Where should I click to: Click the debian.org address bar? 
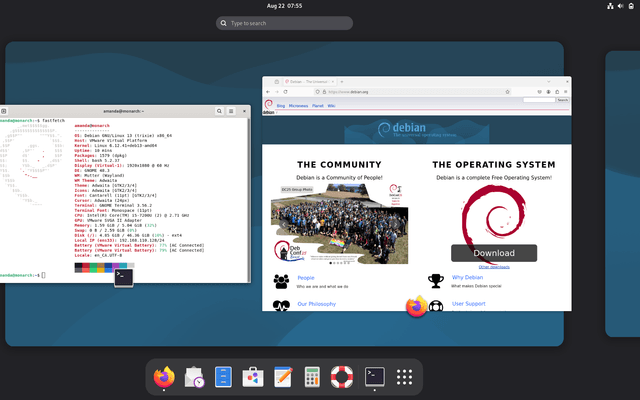(412, 92)
